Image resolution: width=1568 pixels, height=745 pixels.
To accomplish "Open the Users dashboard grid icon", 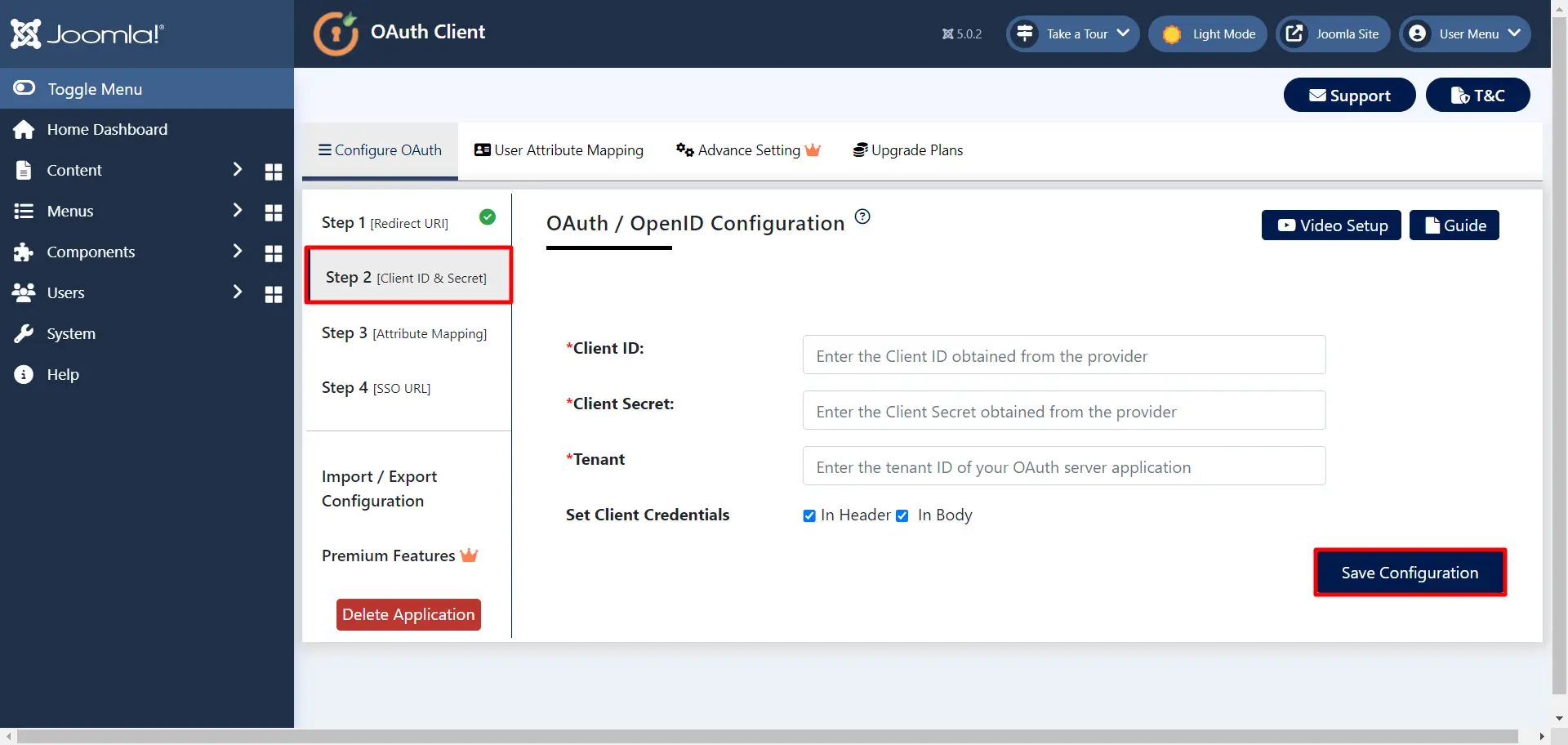I will [274, 294].
